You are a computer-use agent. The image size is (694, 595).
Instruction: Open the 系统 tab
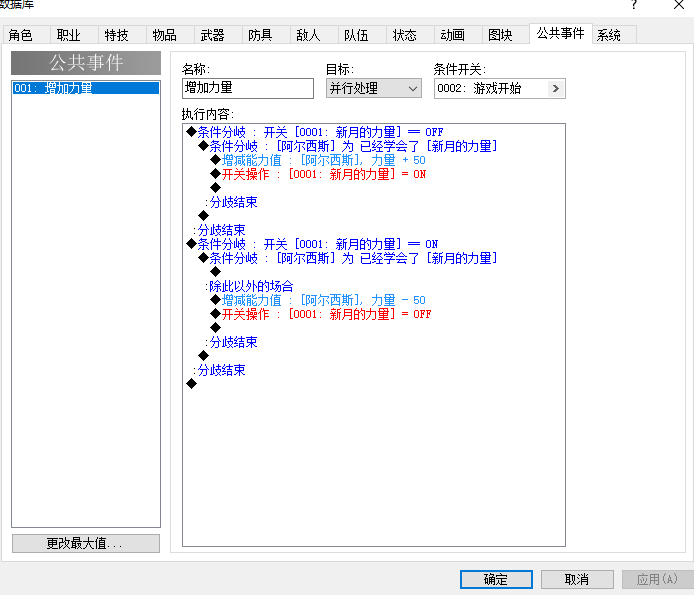[x=614, y=35]
